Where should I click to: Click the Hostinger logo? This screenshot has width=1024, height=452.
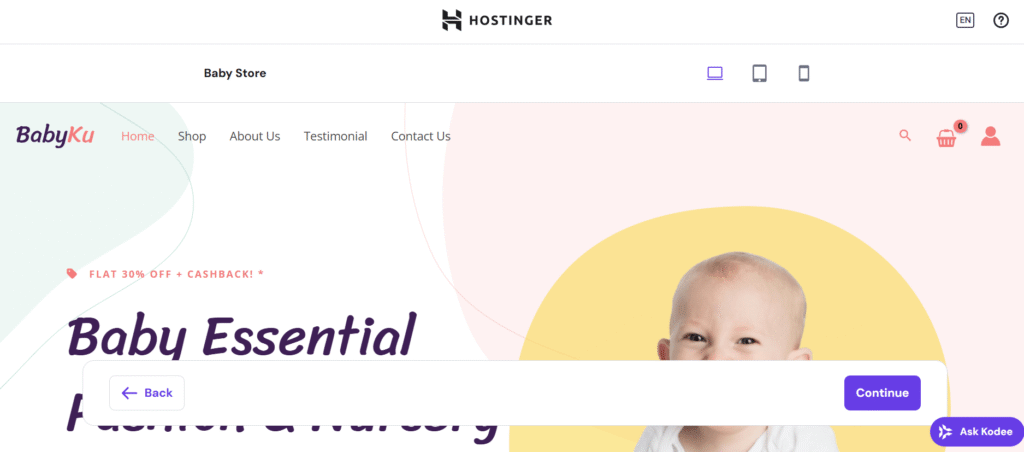click(497, 20)
